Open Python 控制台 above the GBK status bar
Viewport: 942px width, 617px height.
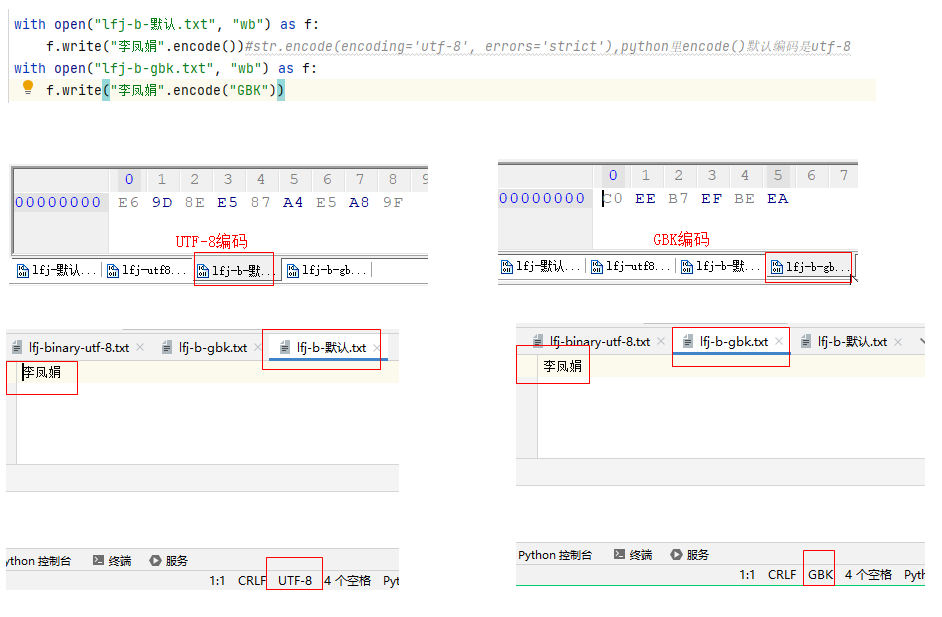tap(555, 555)
